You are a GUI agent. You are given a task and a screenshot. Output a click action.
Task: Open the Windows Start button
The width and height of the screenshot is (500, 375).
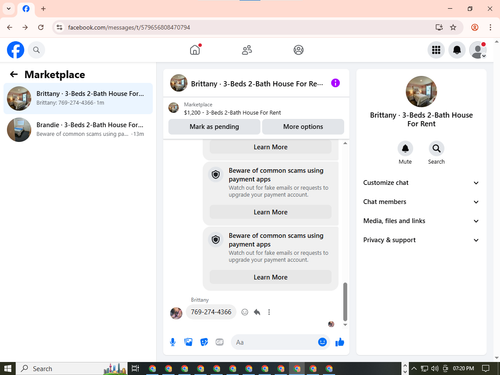tap(8, 368)
